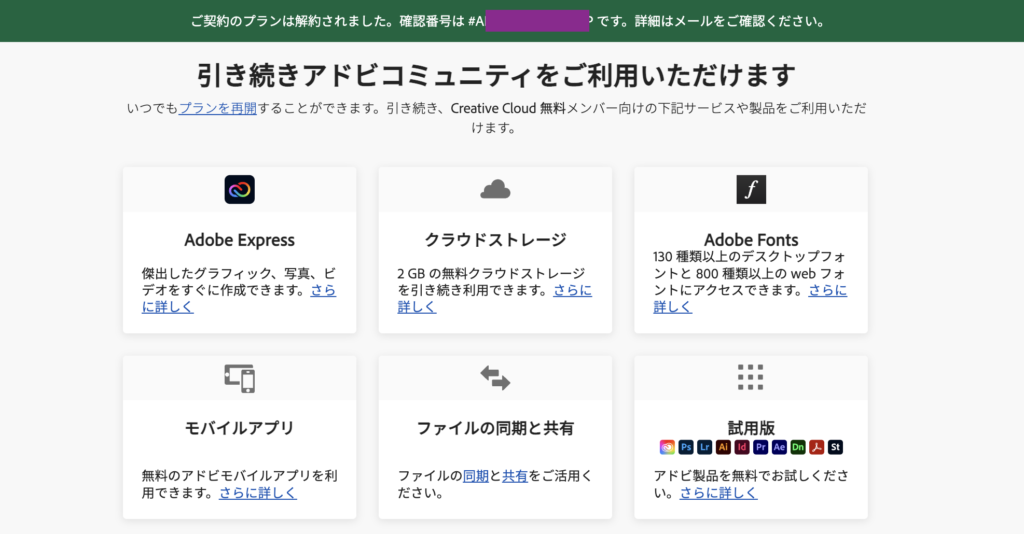This screenshot has height=534, width=1024.
Task: Click the Photoshop Ps trial icon
Action: point(686,447)
